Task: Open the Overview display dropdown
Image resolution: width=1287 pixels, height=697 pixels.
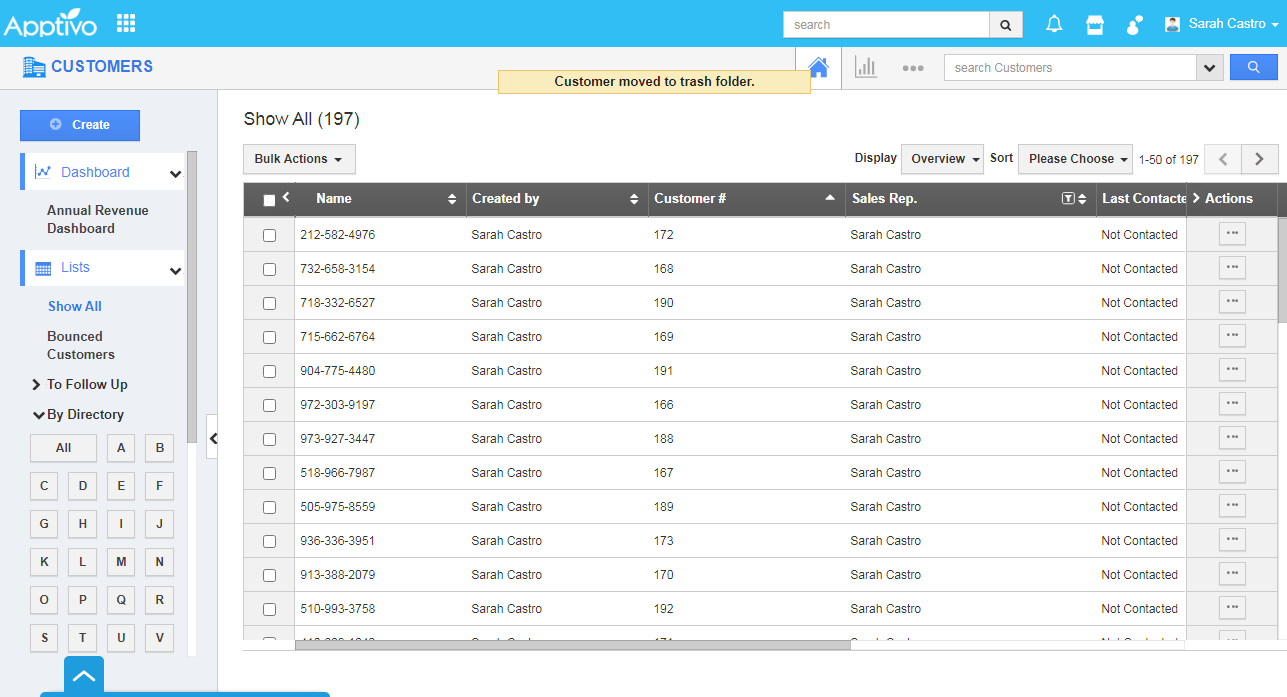Action: click(942, 159)
